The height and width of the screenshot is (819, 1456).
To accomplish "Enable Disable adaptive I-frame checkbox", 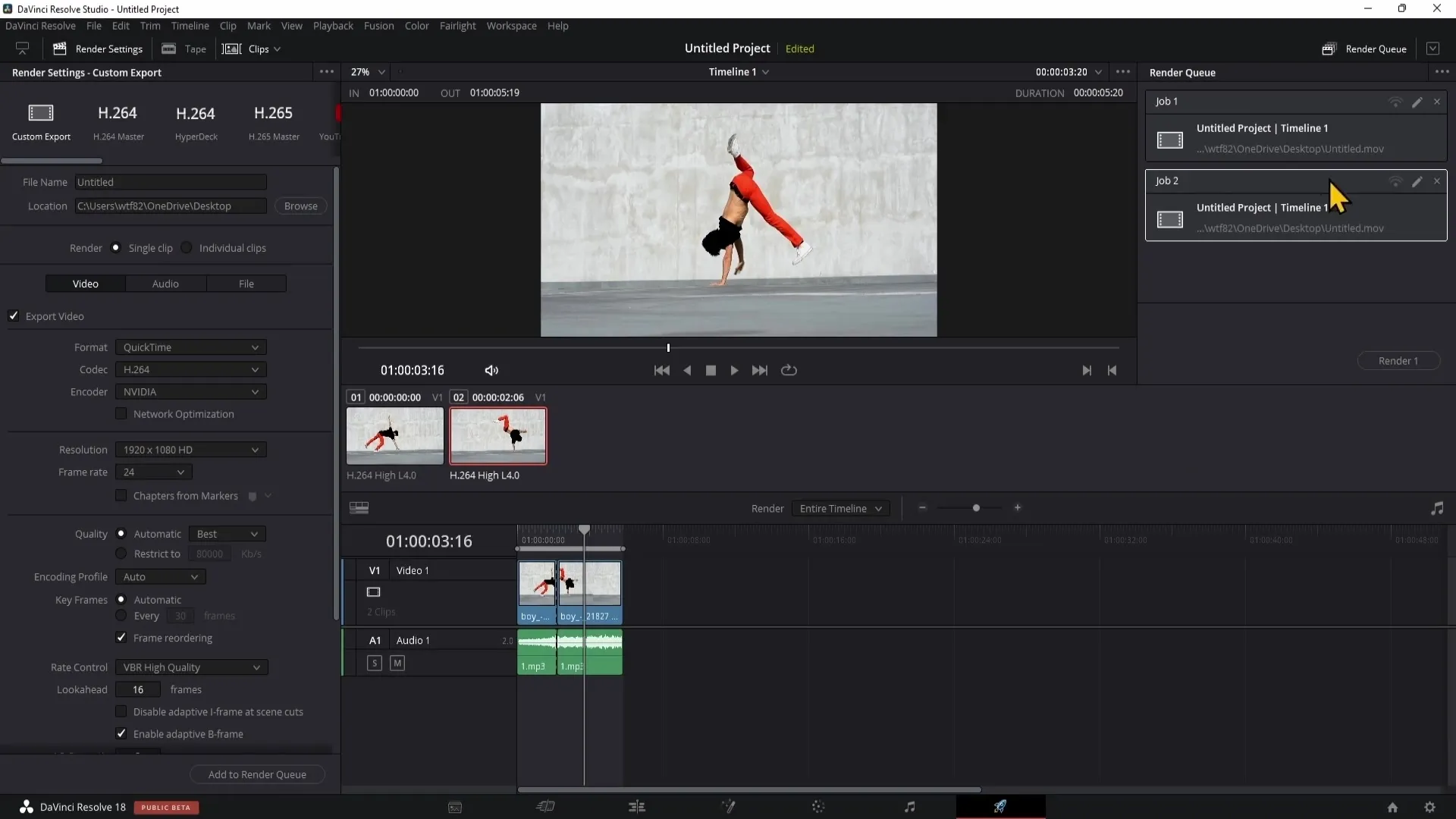I will [121, 711].
